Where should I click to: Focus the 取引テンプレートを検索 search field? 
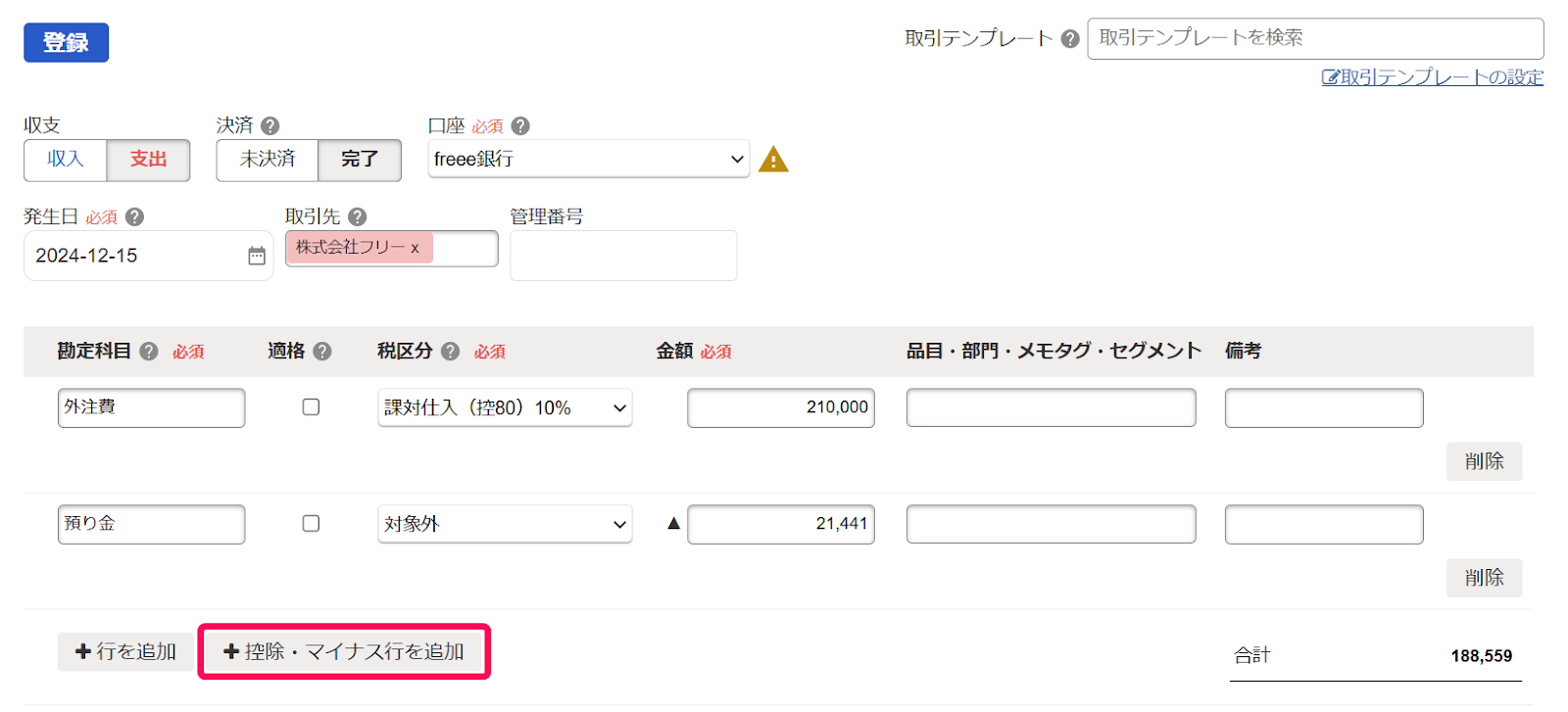pos(1315,38)
